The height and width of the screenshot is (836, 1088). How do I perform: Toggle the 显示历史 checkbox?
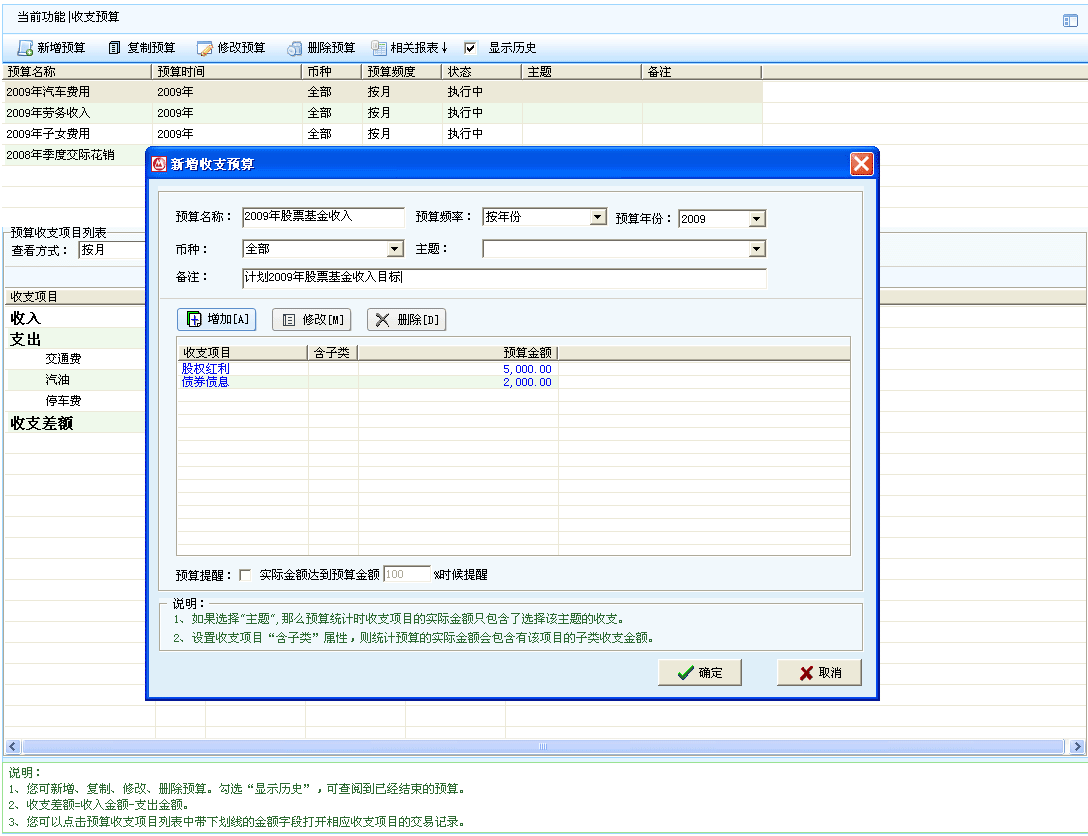471,48
